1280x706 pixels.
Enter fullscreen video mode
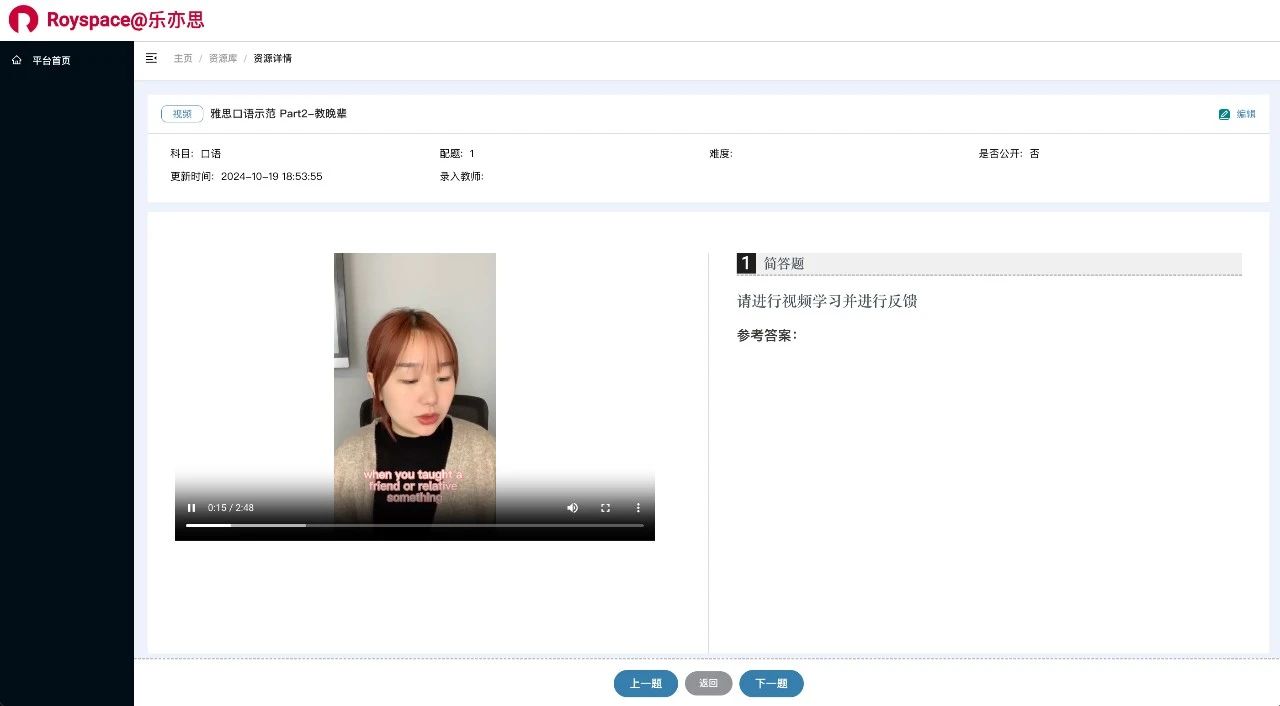[605, 508]
